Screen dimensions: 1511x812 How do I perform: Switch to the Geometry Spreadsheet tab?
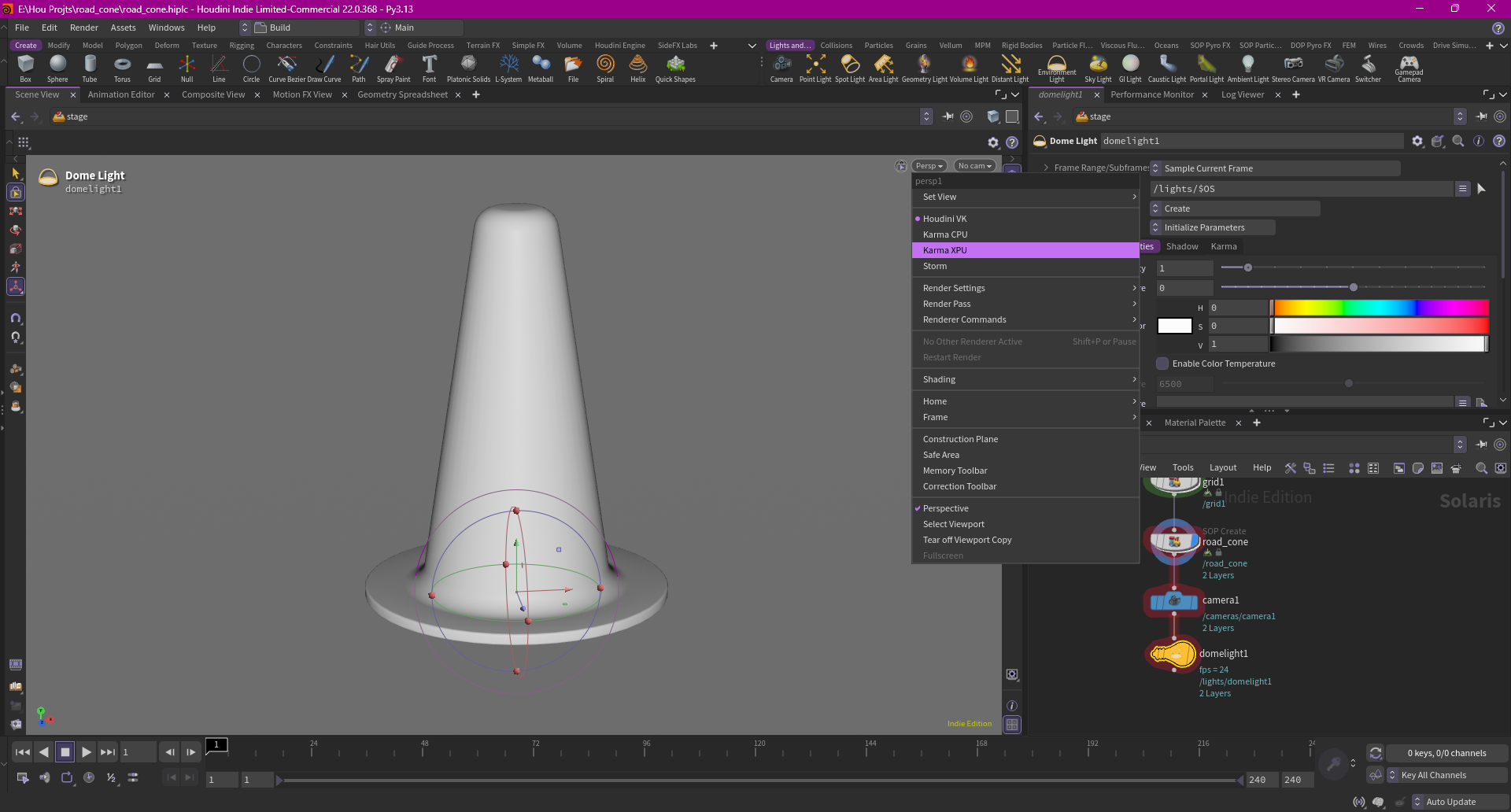click(x=402, y=94)
